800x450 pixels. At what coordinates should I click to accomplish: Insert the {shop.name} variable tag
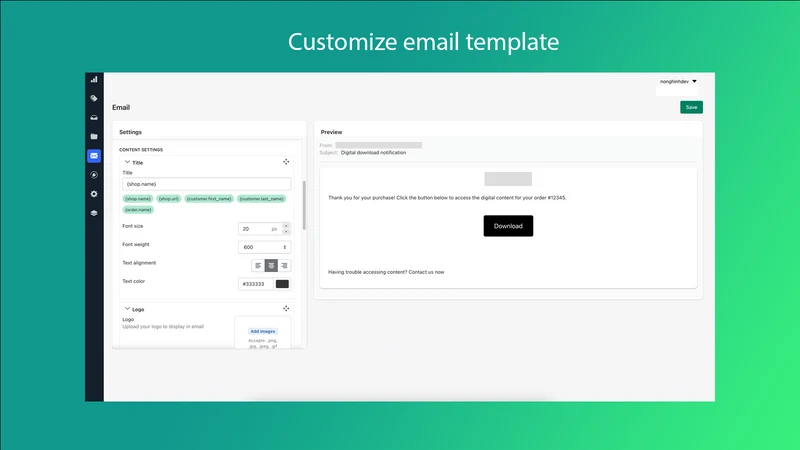(x=138, y=198)
